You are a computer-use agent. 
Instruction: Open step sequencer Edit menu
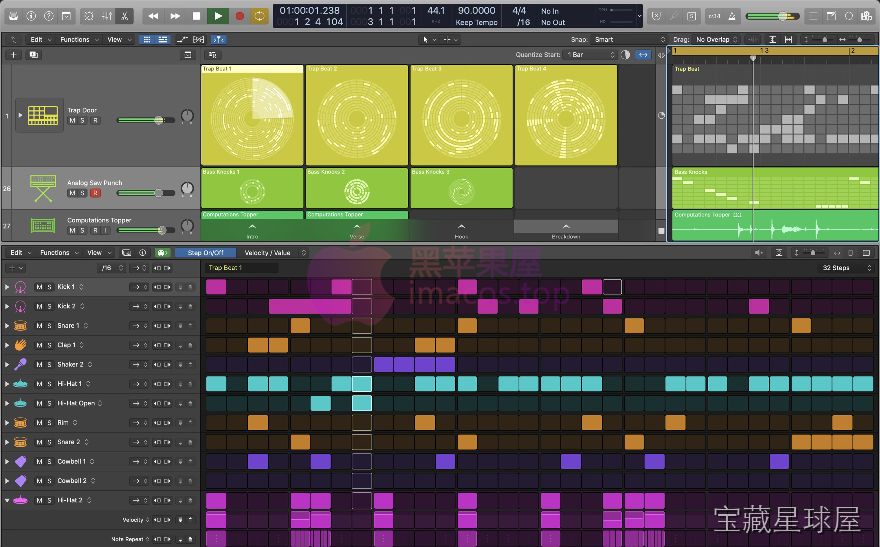point(20,252)
